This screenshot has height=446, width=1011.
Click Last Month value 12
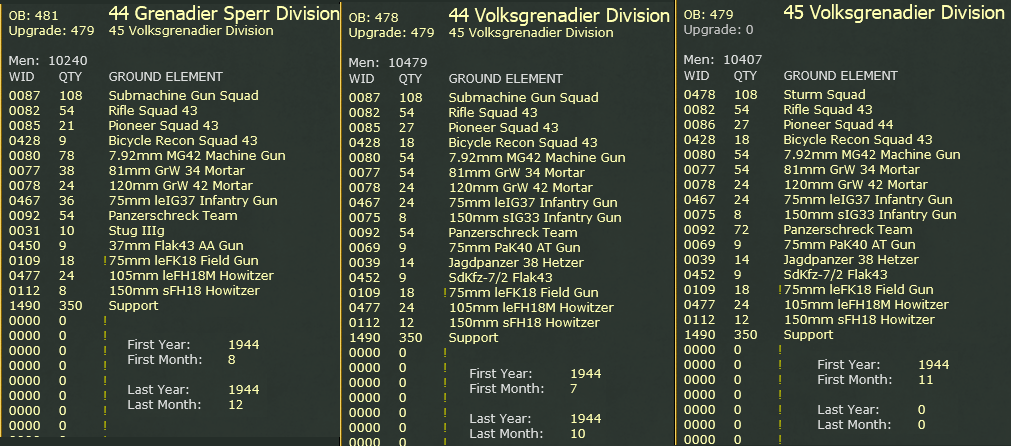coord(235,405)
